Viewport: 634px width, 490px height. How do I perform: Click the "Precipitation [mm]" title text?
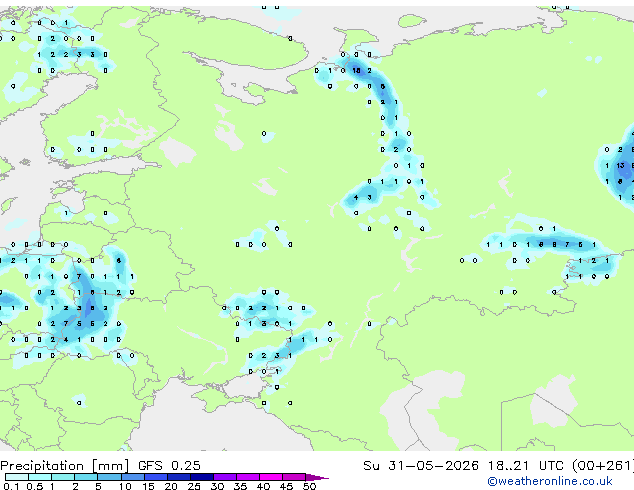pos(65,466)
